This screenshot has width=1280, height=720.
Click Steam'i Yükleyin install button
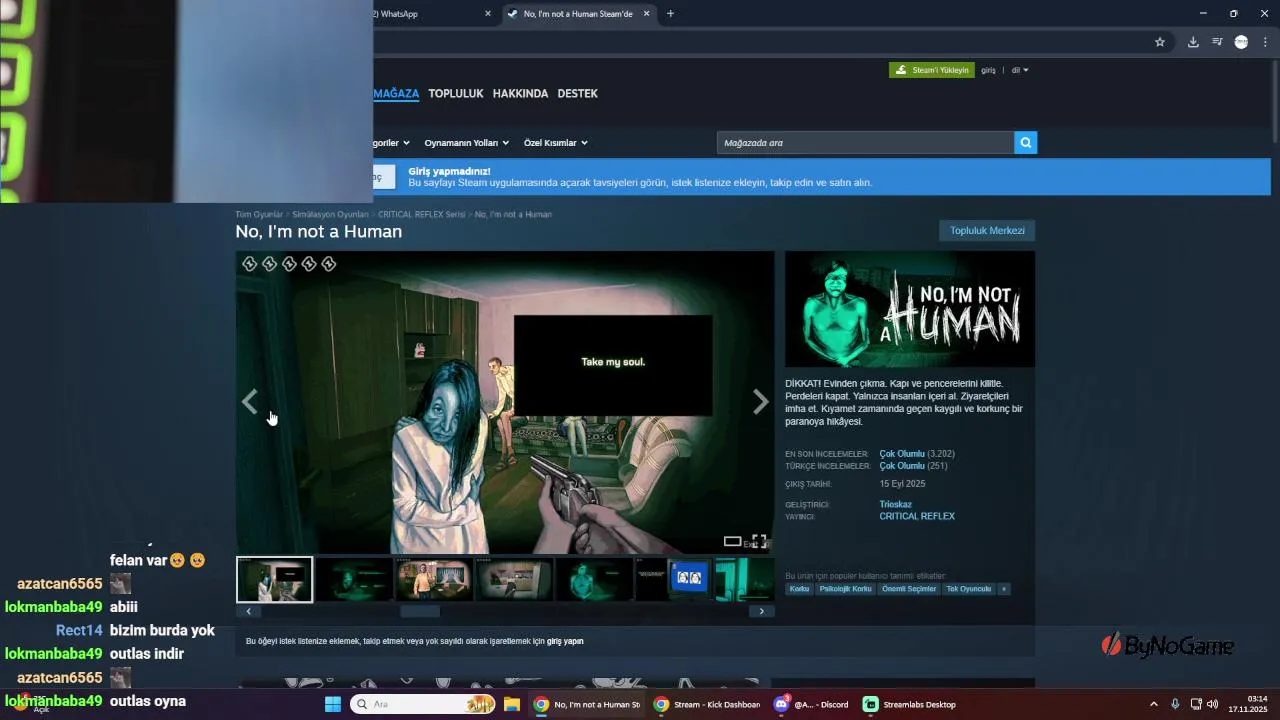pyautogui.click(x=932, y=70)
